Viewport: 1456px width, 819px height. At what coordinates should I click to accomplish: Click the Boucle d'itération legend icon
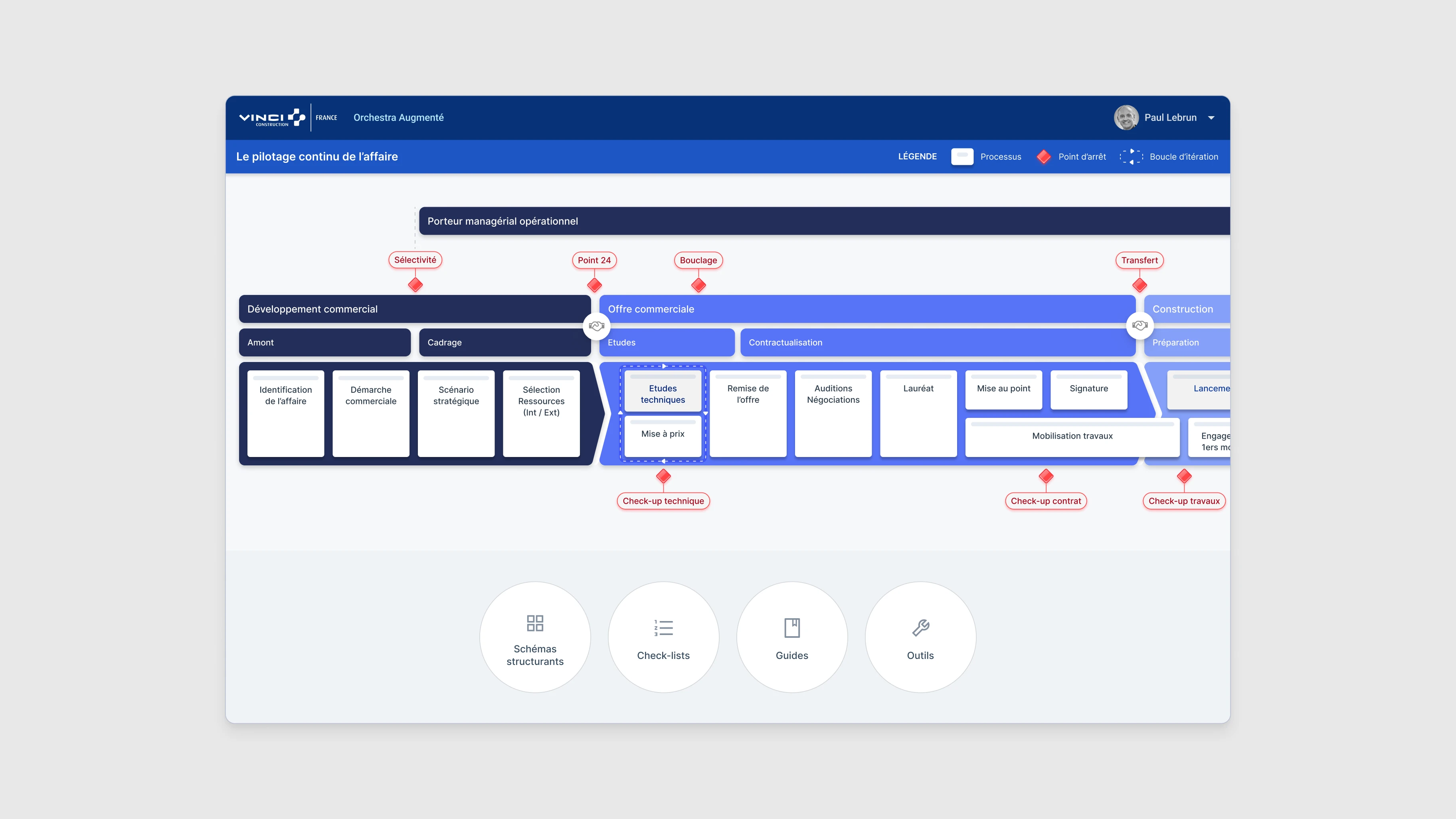[1131, 156]
